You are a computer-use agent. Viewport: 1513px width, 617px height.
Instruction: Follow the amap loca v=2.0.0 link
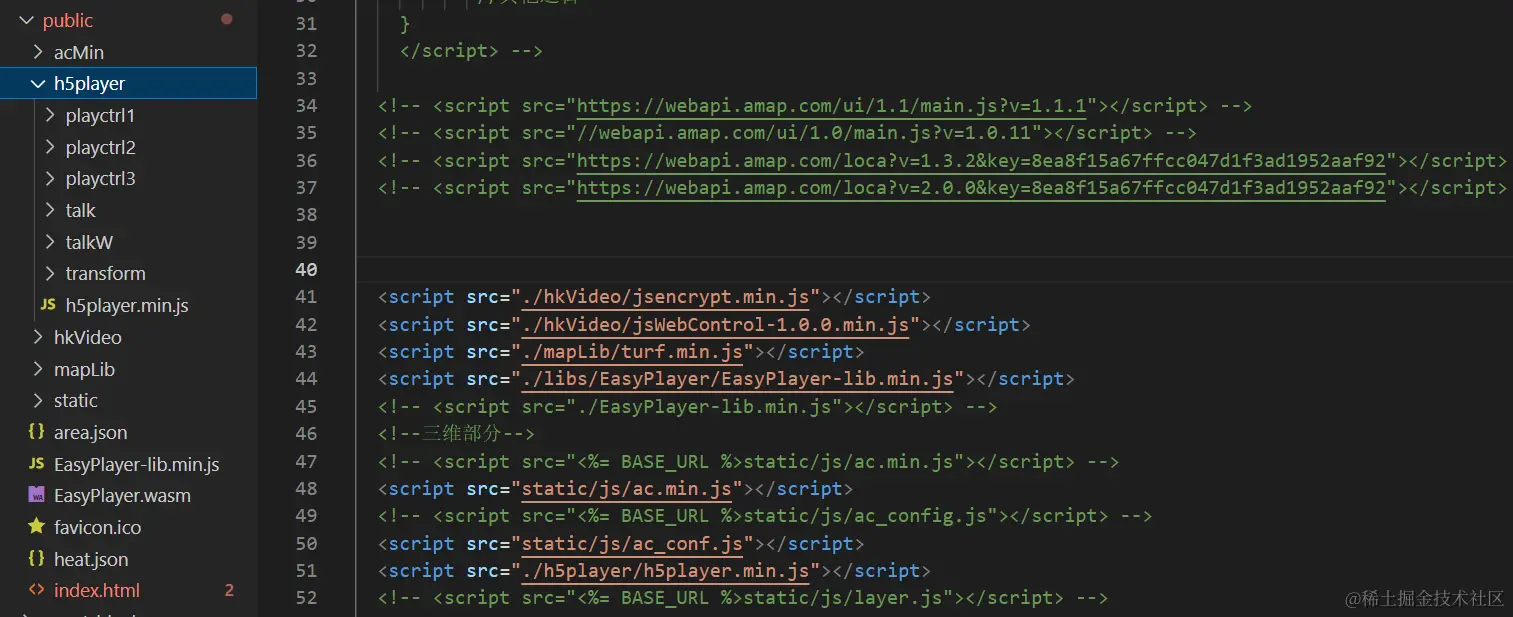pos(982,188)
